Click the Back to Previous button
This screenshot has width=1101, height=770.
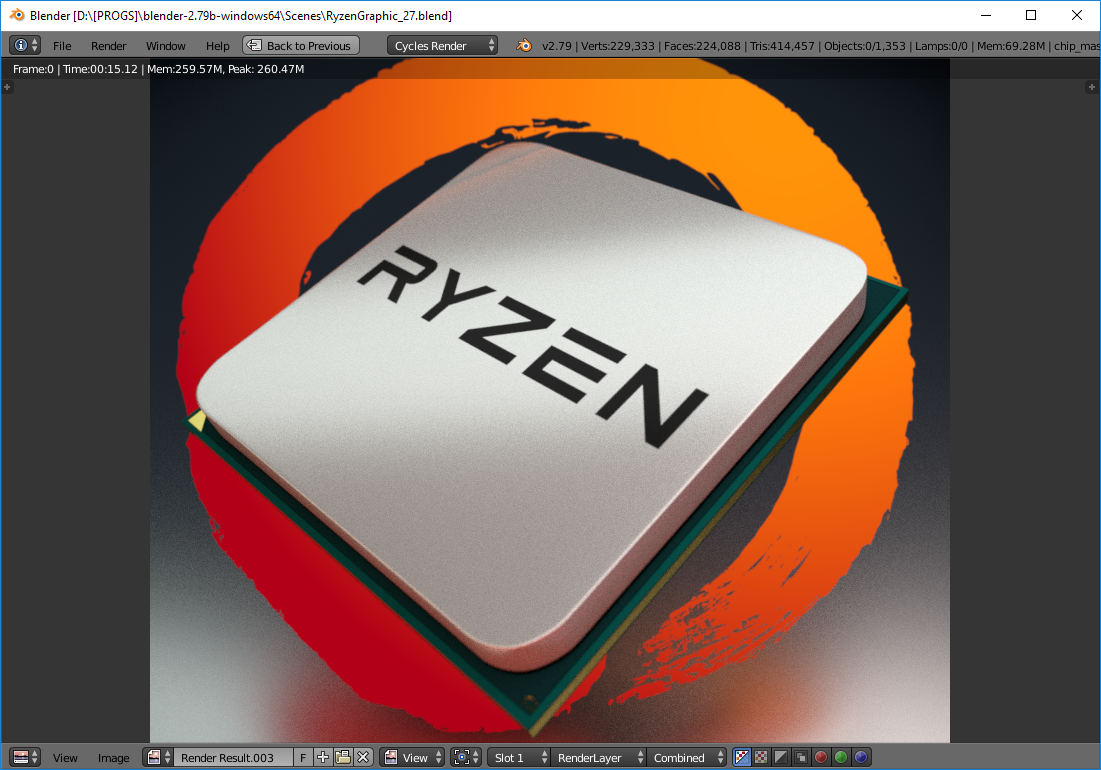[301, 46]
